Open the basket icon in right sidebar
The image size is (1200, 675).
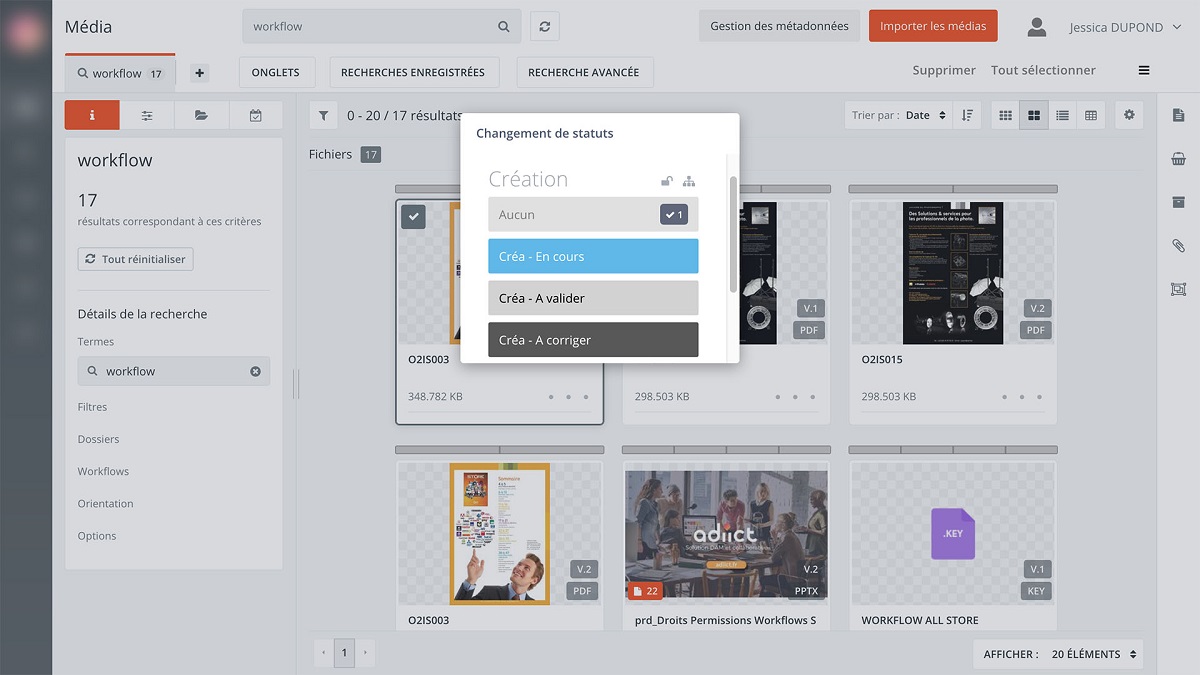pos(1178,159)
